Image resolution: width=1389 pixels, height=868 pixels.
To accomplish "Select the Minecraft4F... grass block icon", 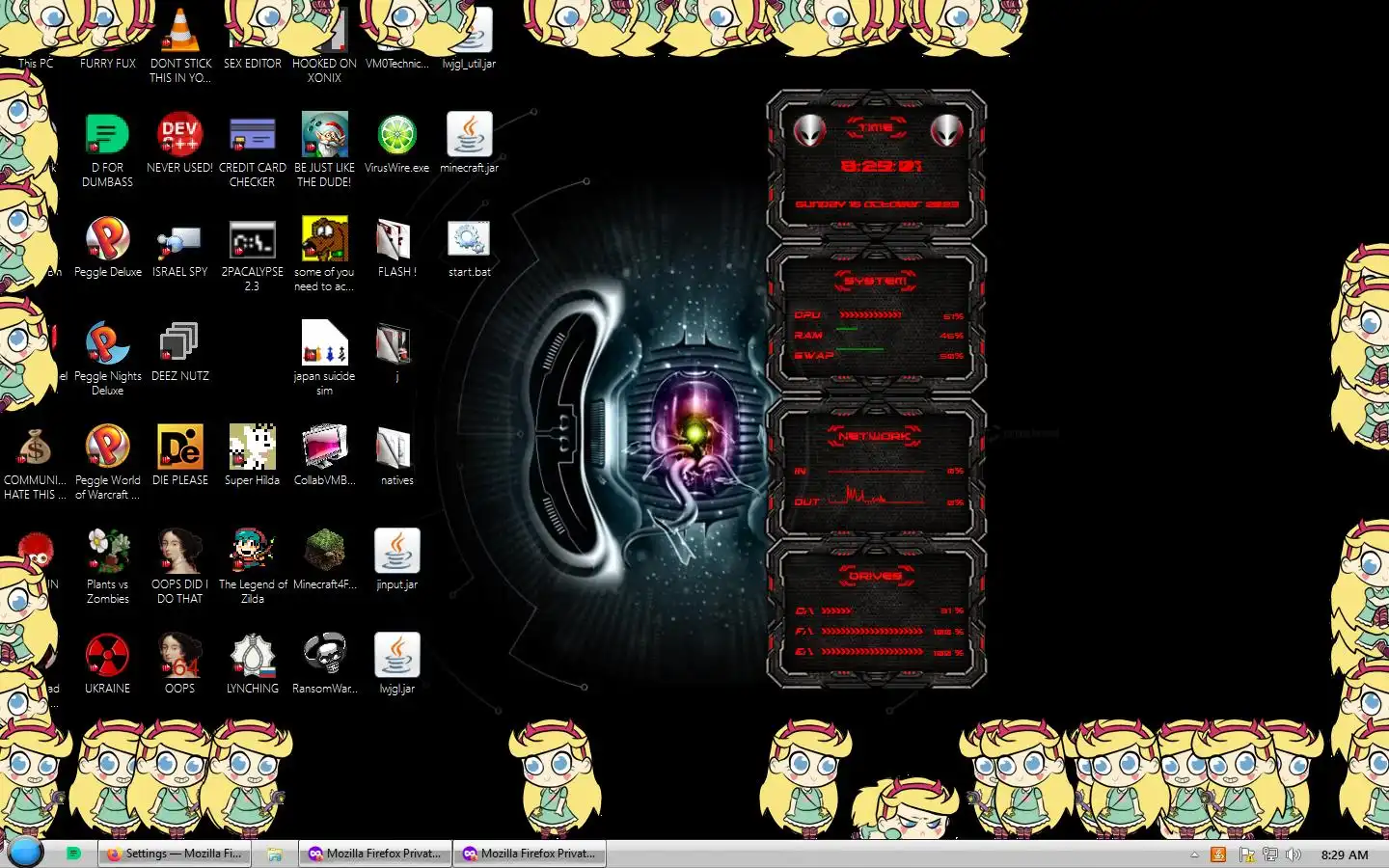I will 324,559.
